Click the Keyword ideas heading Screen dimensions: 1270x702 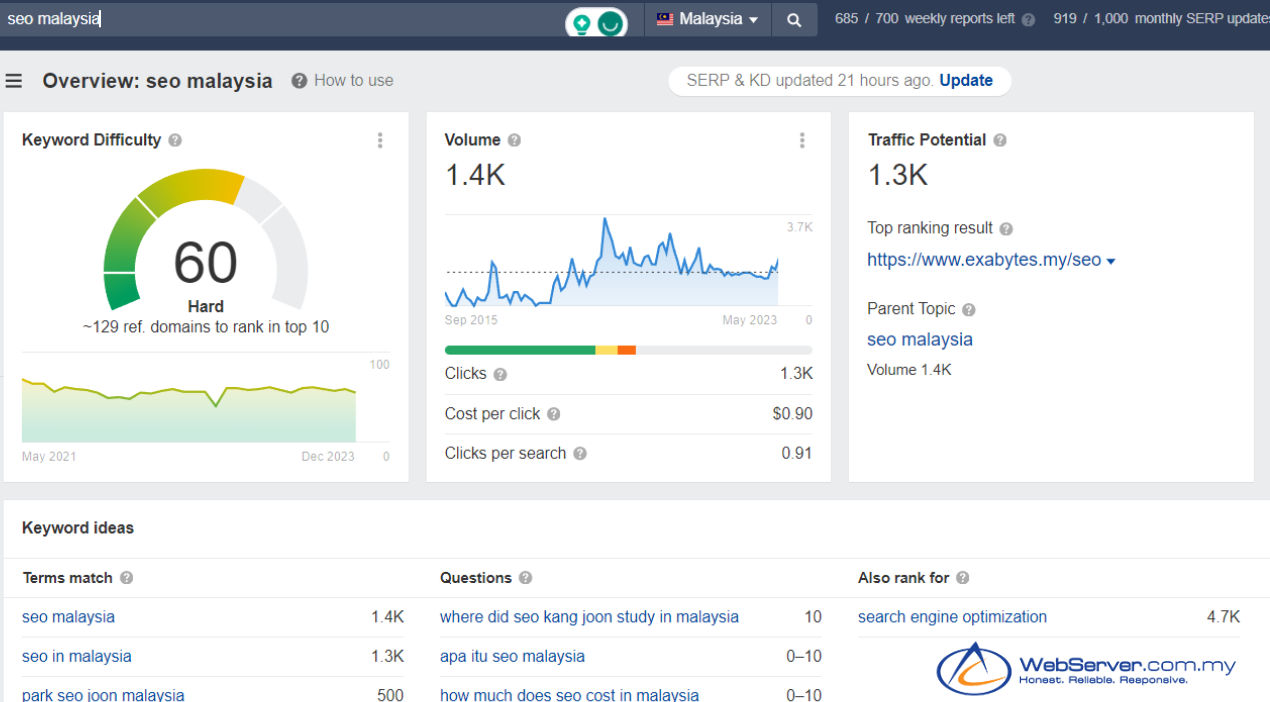[x=78, y=528]
